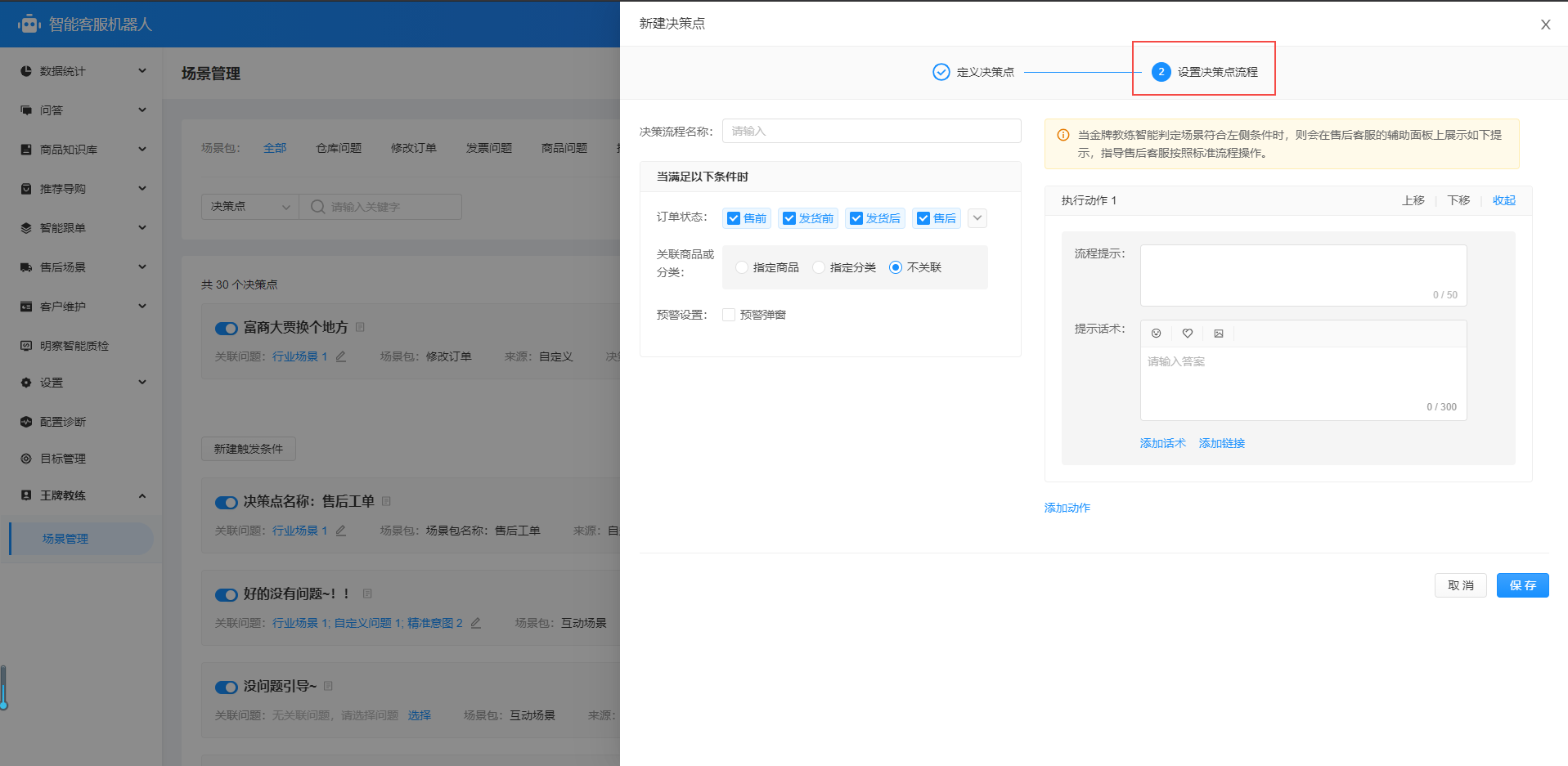Click the 添加链接 link
1568x766 pixels.
click(1222, 443)
